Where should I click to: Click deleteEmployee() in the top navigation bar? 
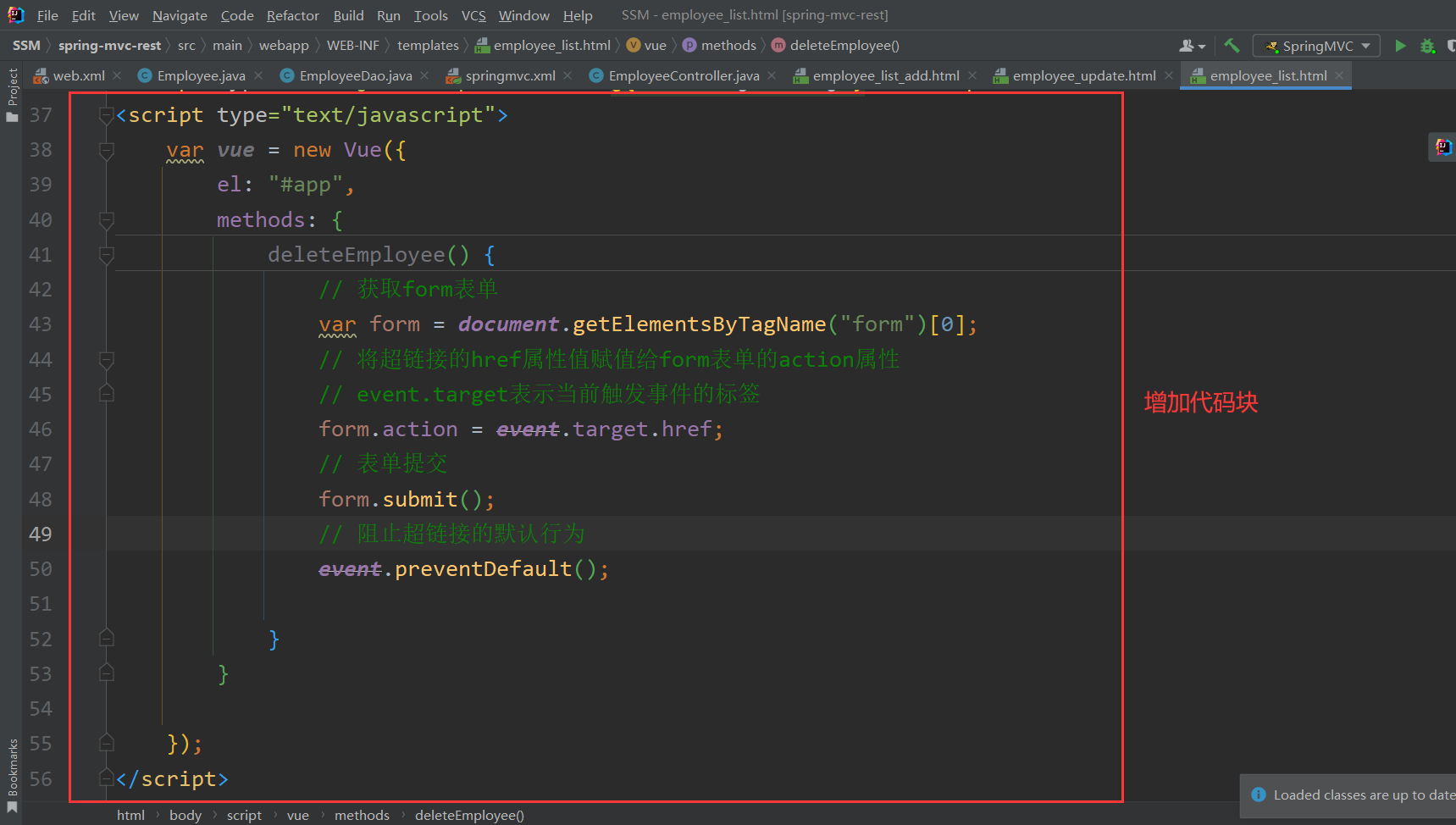click(836, 46)
